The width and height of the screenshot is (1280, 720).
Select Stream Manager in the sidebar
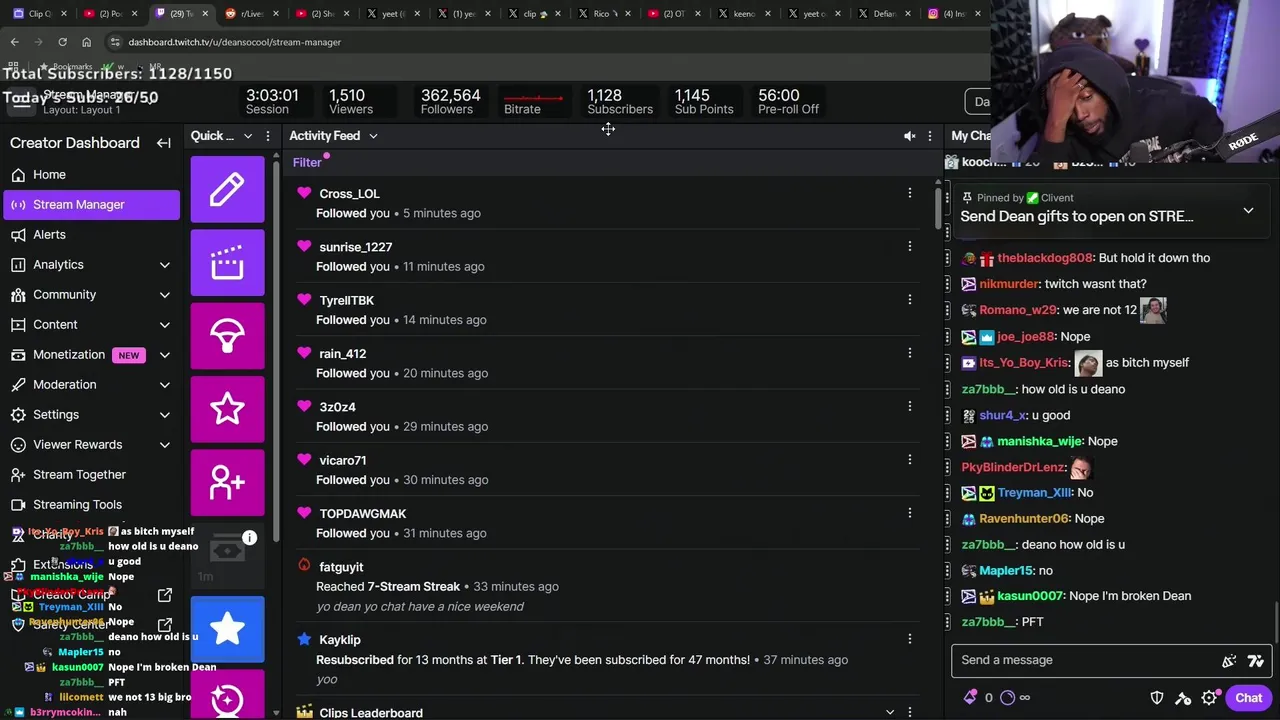point(92,204)
